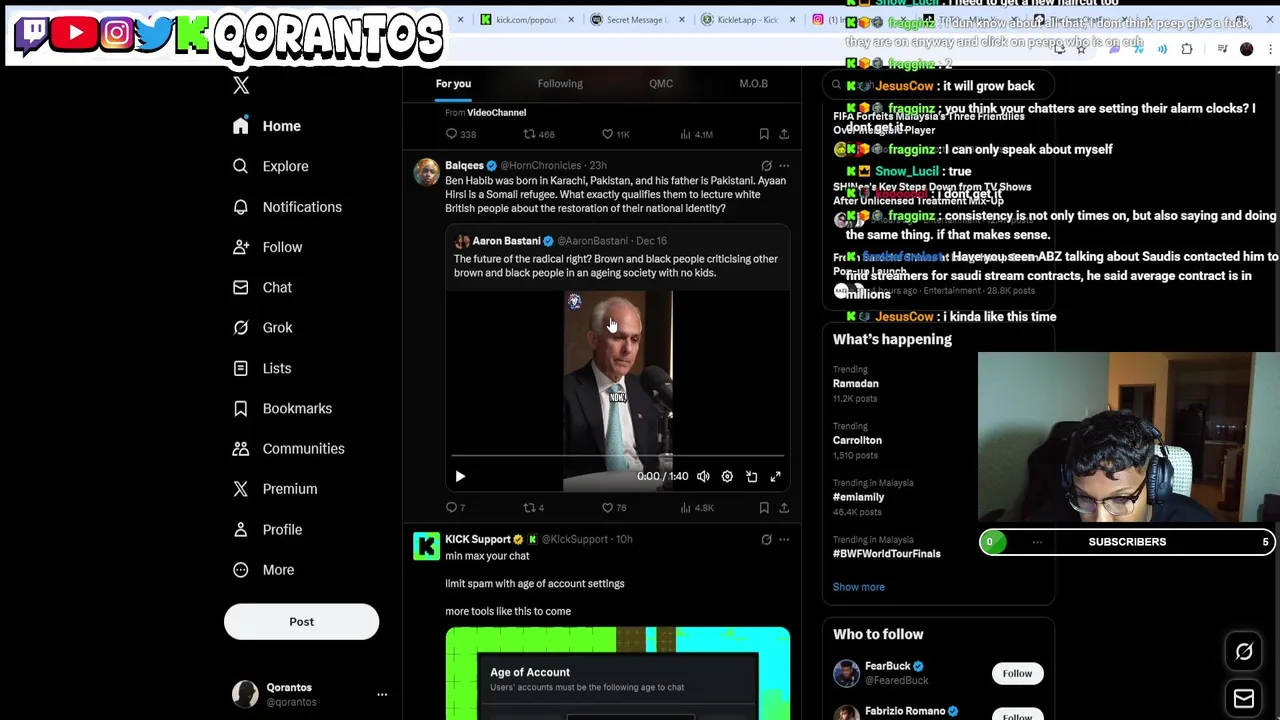Screen dimensions: 1280x720
Task: Open Aaron Bastani quoted post author
Action: (x=506, y=241)
